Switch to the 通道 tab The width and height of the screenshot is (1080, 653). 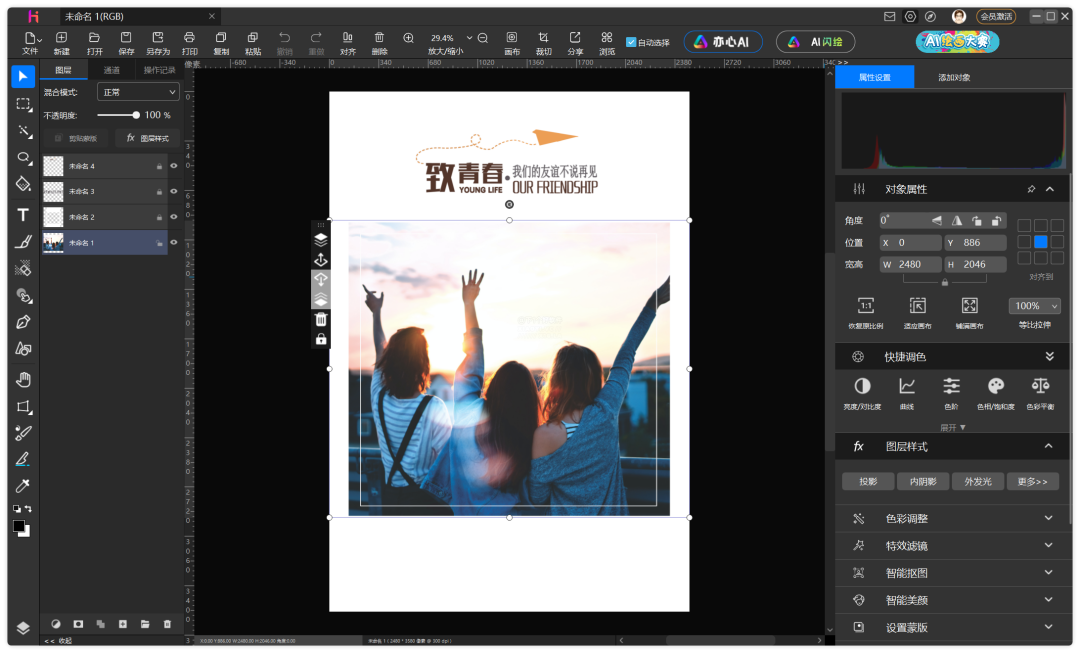click(112, 70)
